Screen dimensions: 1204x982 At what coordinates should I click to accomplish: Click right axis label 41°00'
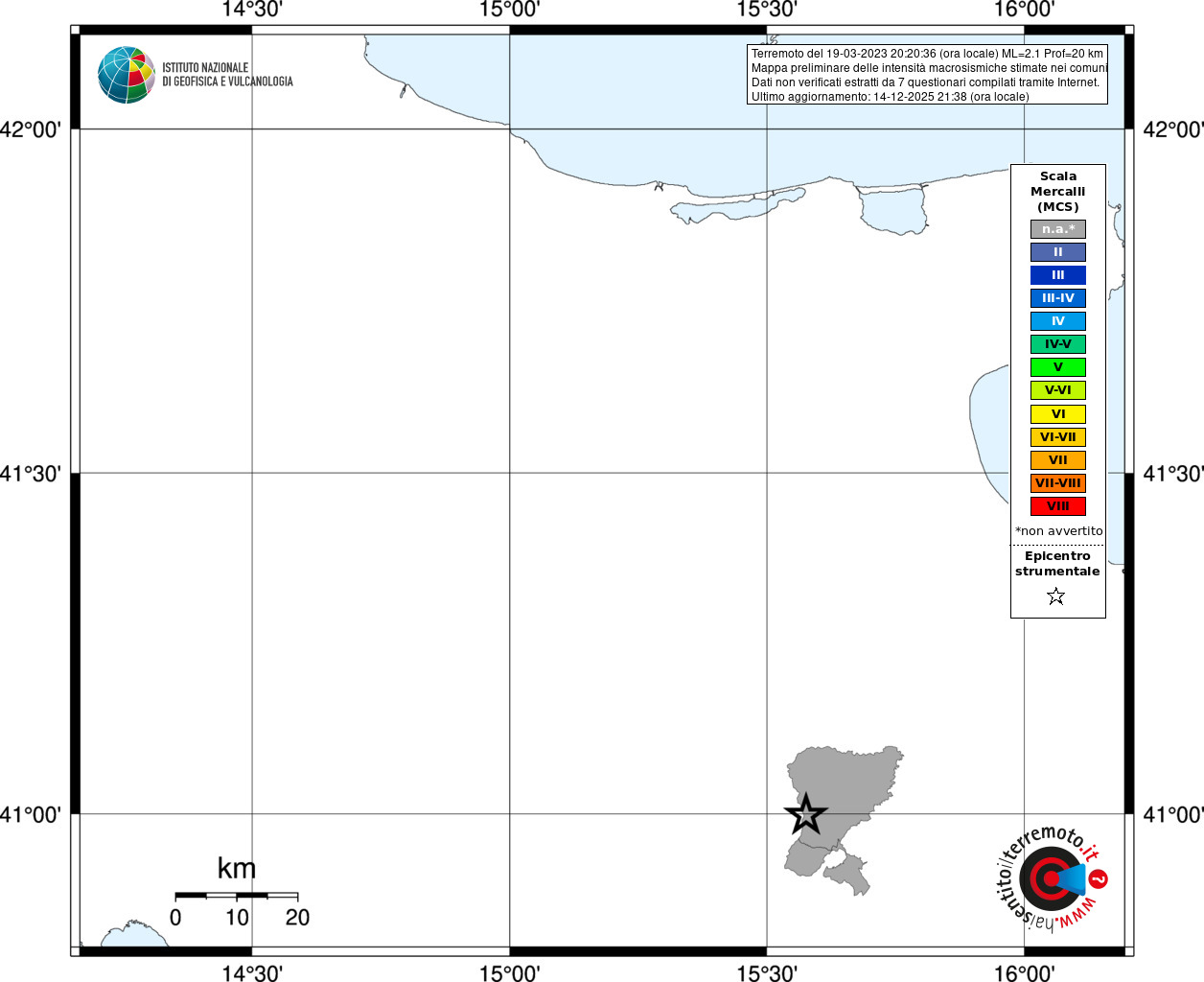tap(1173, 815)
